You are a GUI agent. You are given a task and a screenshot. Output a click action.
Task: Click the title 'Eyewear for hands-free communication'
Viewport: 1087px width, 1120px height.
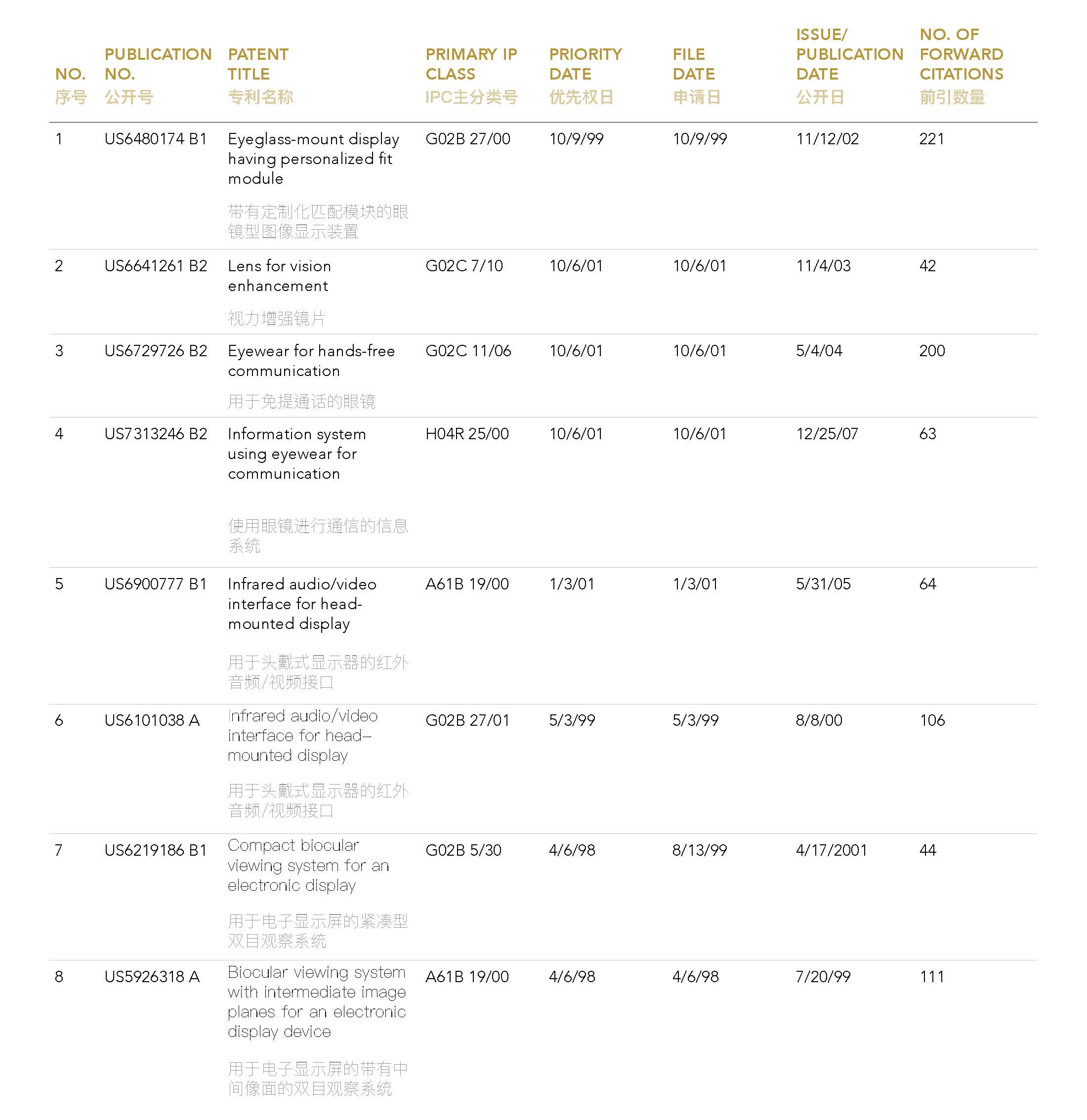pos(311,361)
